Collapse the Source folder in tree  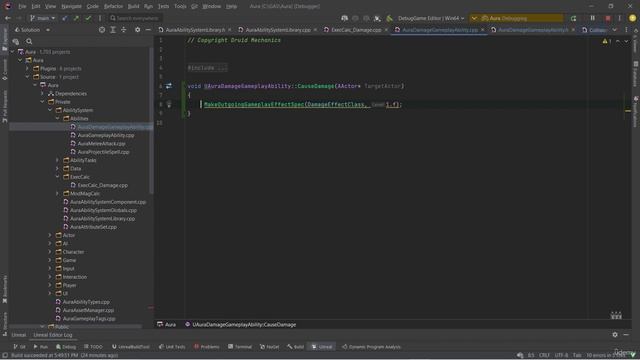[28, 77]
